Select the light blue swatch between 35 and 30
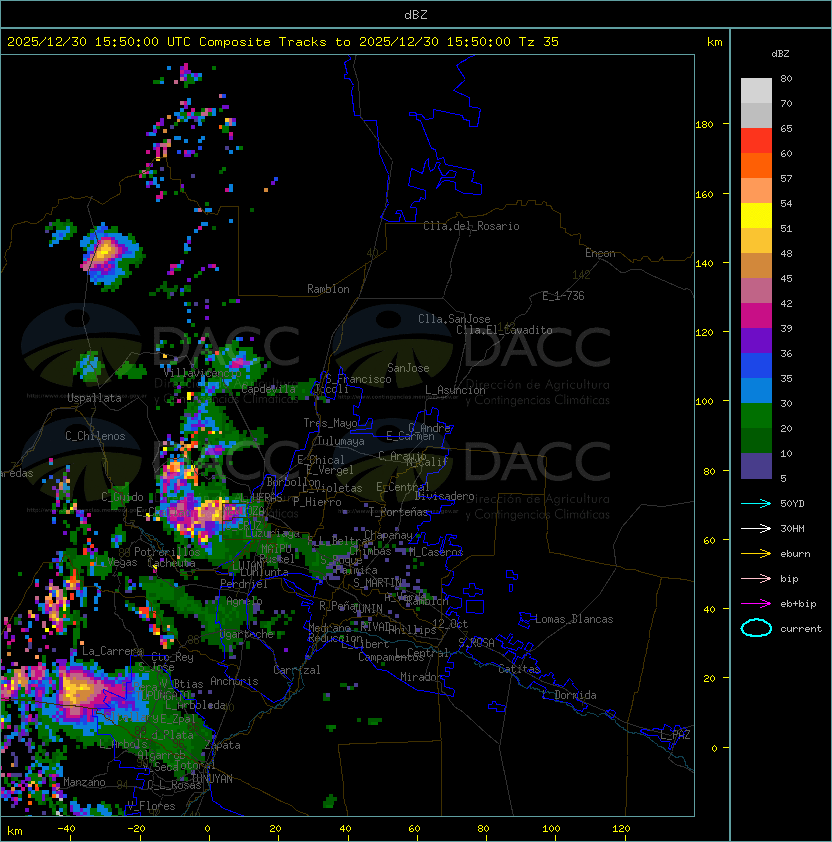Viewport: 832px width, 842px height. coord(756,391)
